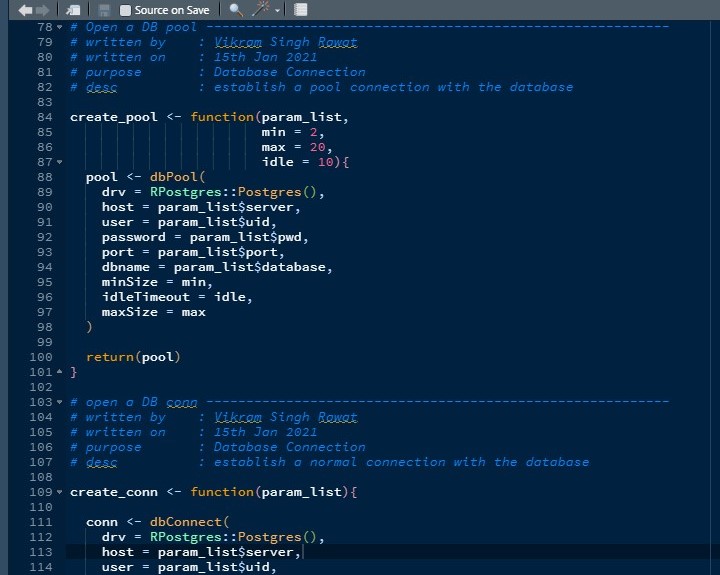This screenshot has height=575, width=720.
Task: Open the code tools dropdown arrow
Action: pos(277,10)
